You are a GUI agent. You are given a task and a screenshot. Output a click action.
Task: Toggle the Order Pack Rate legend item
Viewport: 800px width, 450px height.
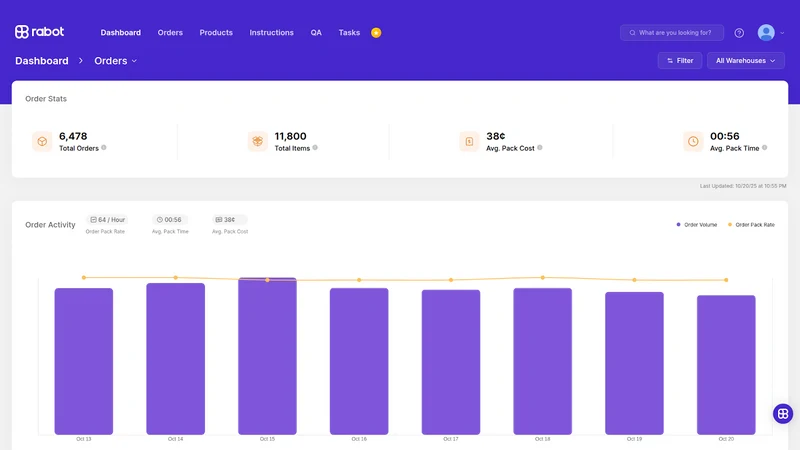coord(751,224)
